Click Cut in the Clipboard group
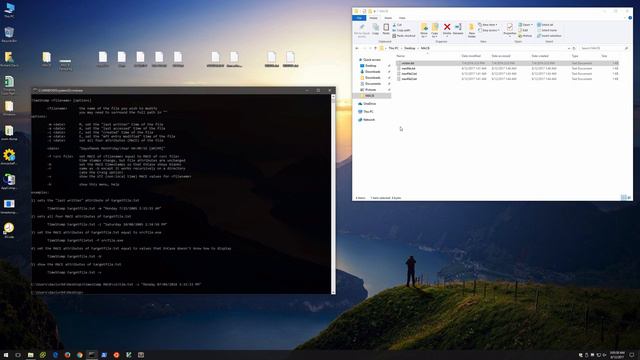 (x=397, y=25)
